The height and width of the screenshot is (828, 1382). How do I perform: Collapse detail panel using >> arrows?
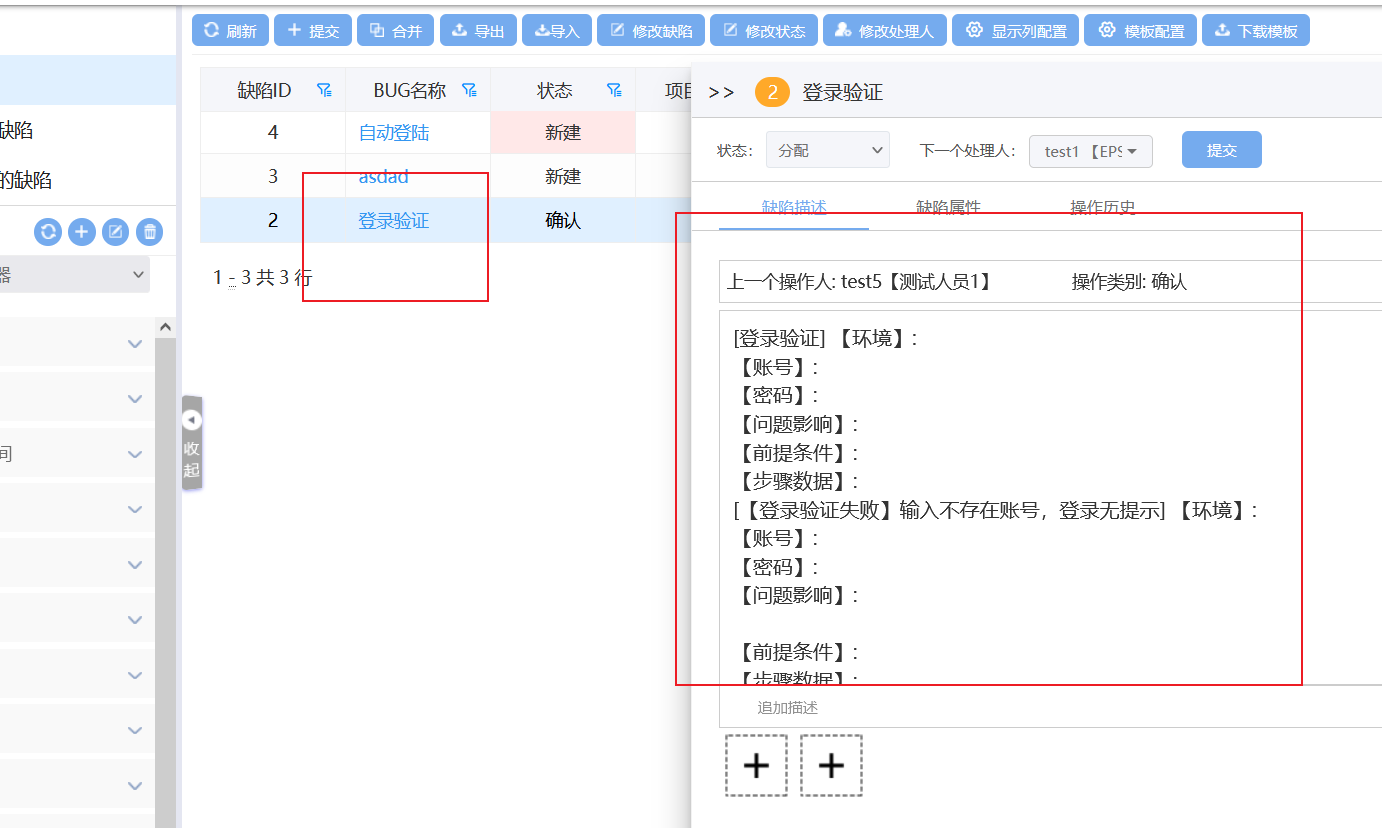[x=721, y=93]
